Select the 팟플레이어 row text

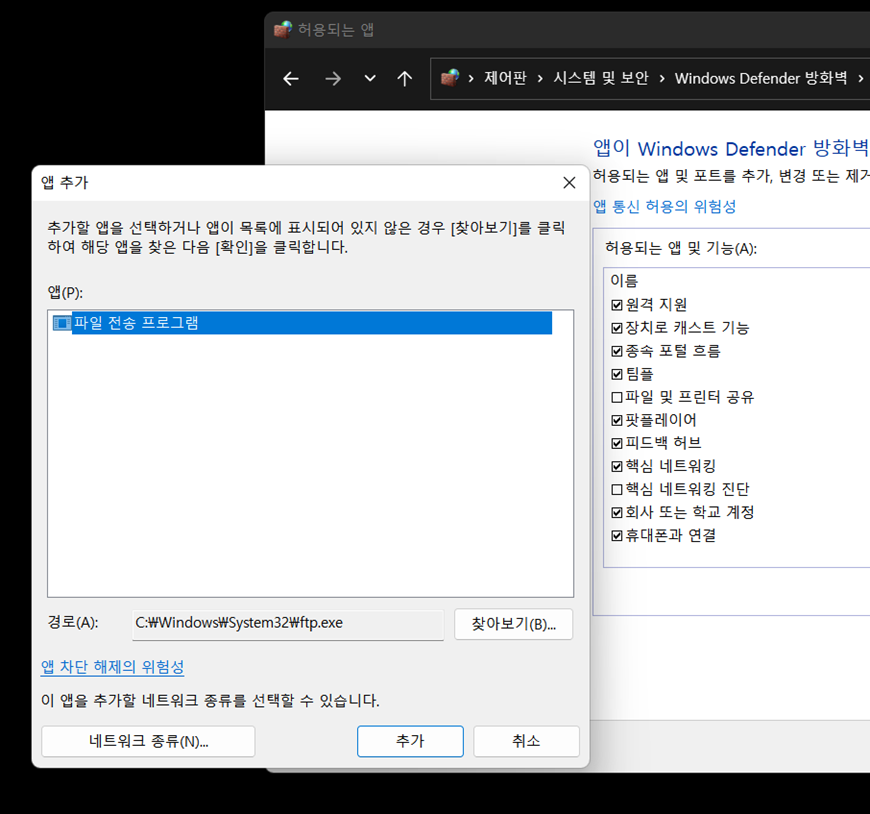(x=661, y=420)
